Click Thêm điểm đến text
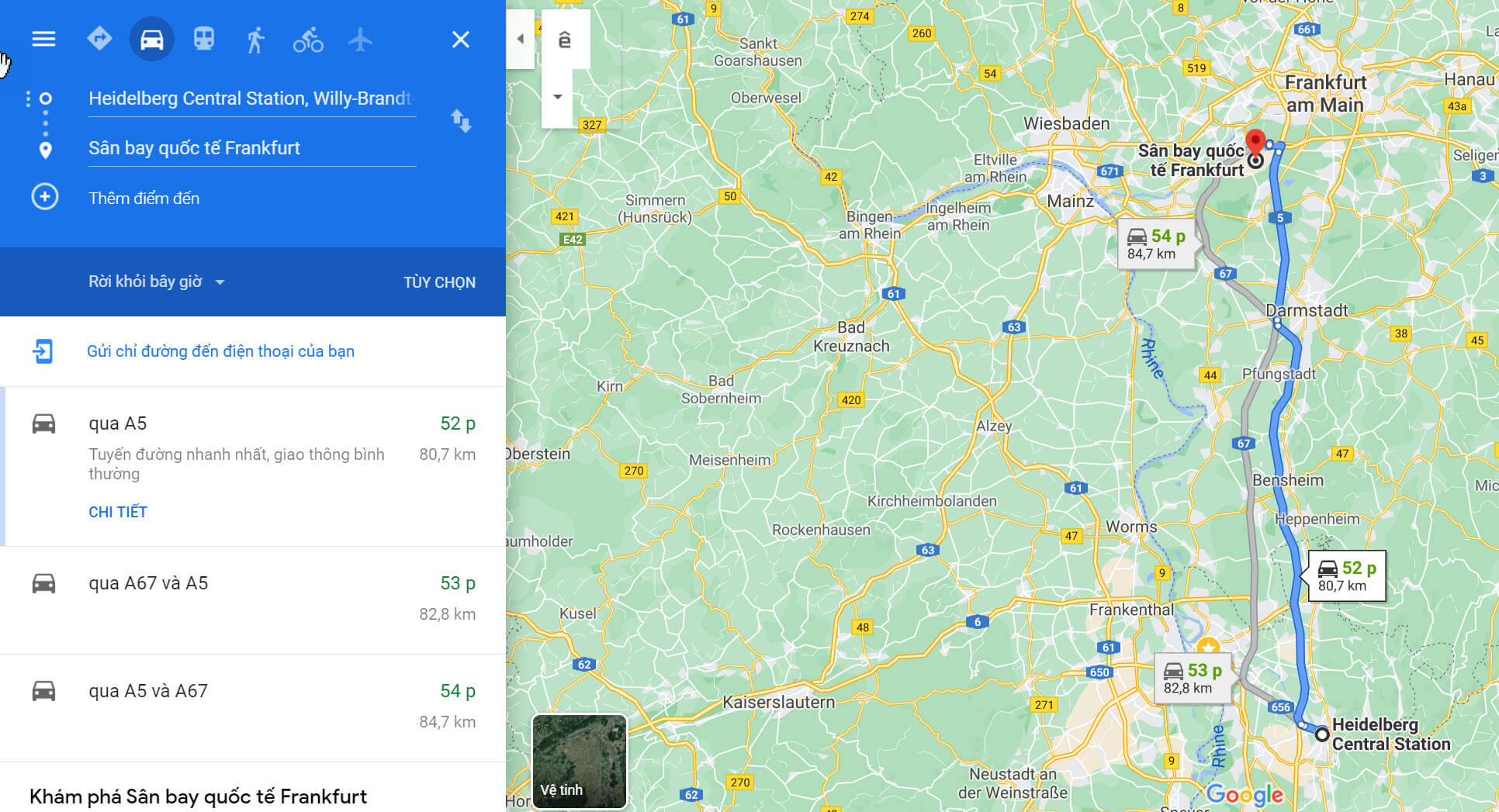Image resolution: width=1499 pixels, height=812 pixels. pyautogui.click(x=144, y=199)
